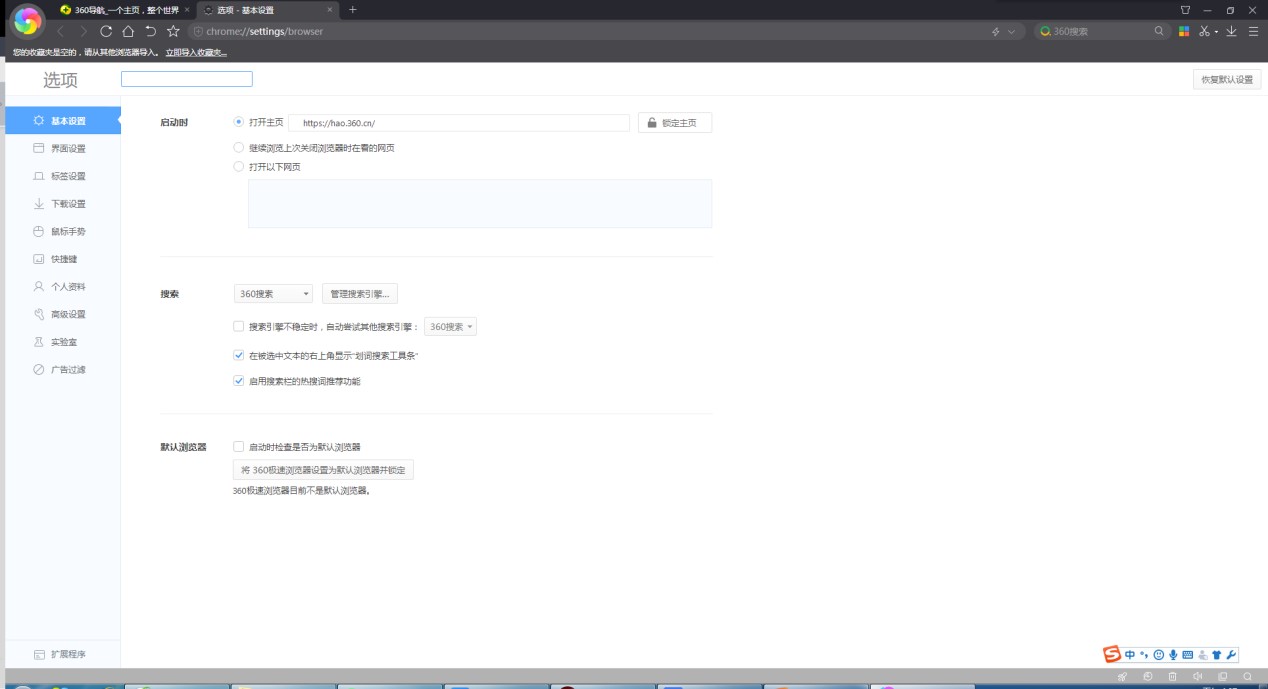Open the 360搜索 default search engine dropdown
Viewport: 1268px width, 689px height.
(x=273, y=294)
